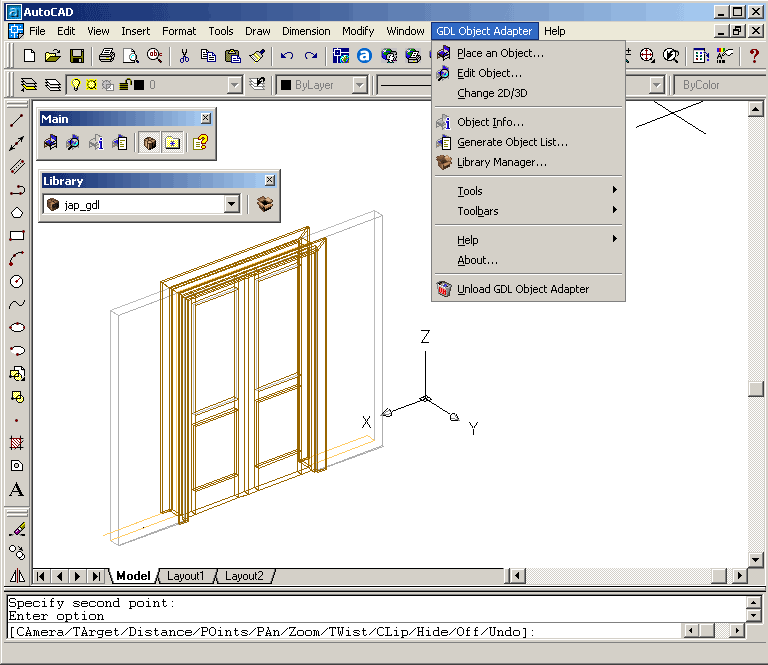This screenshot has height=665, width=768.
Task: Open the Dimension menu
Action: tap(306, 31)
